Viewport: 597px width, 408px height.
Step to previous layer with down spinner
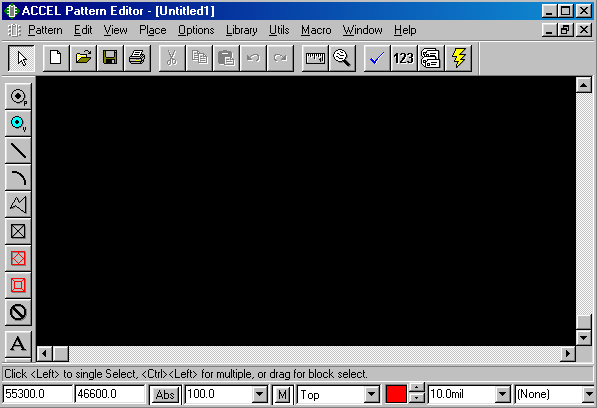[417, 398]
